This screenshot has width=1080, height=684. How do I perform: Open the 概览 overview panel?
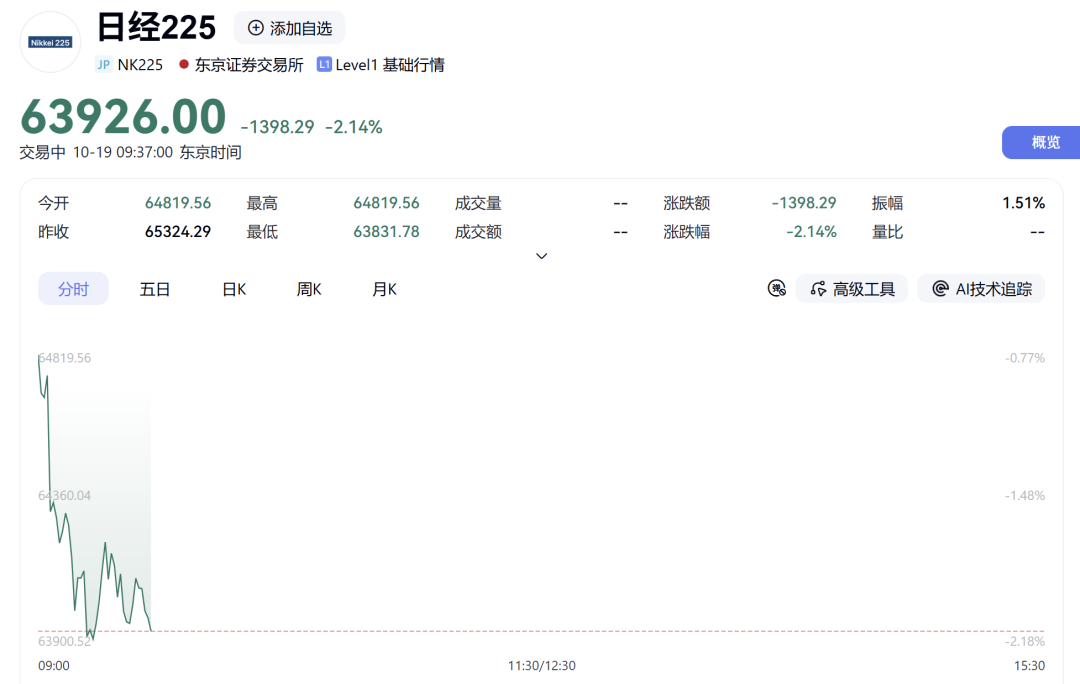1041,143
